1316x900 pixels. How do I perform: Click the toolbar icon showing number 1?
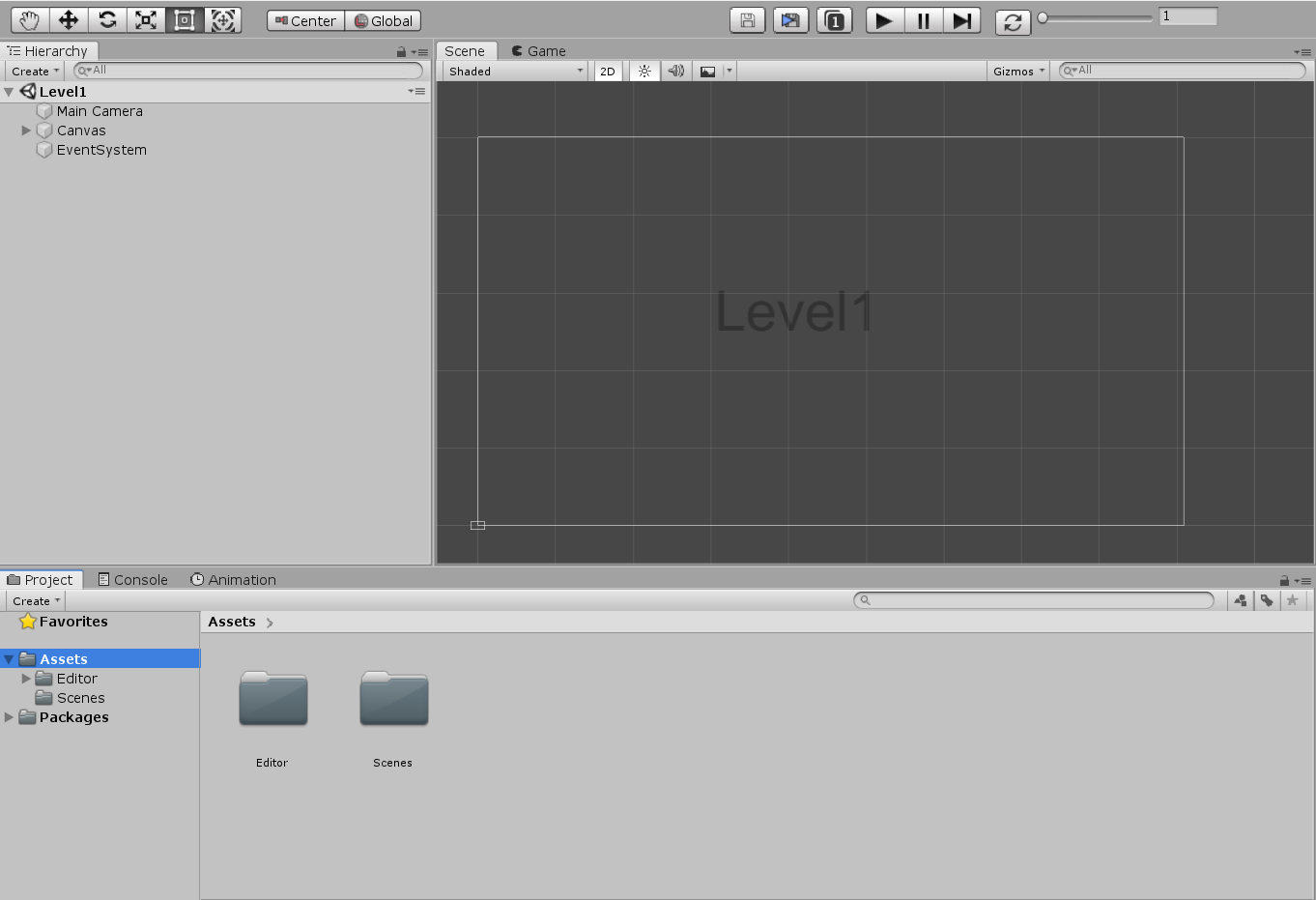[x=835, y=20]
